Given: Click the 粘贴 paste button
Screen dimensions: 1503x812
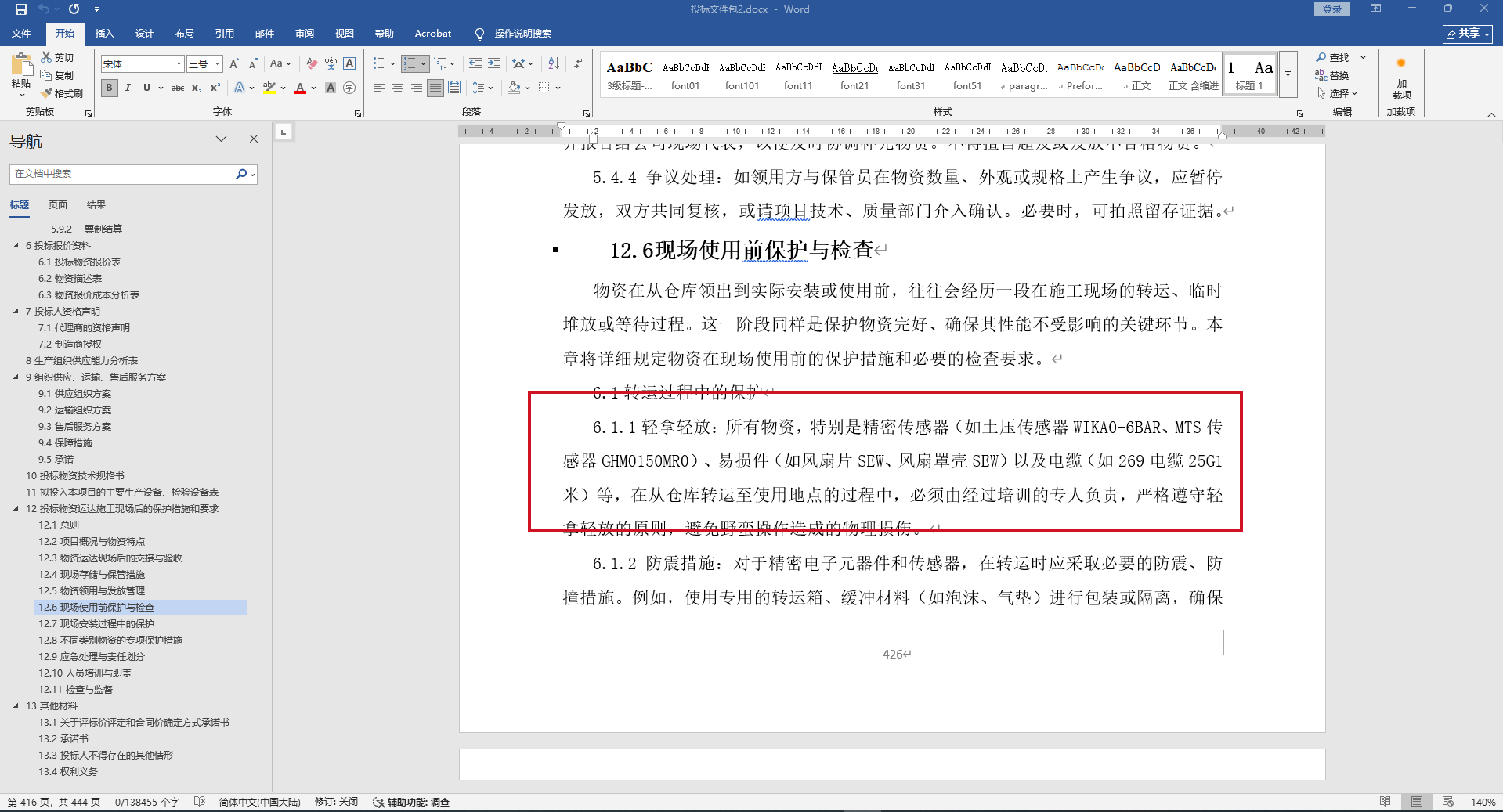Looking at the screenshot, I should 21,74.
